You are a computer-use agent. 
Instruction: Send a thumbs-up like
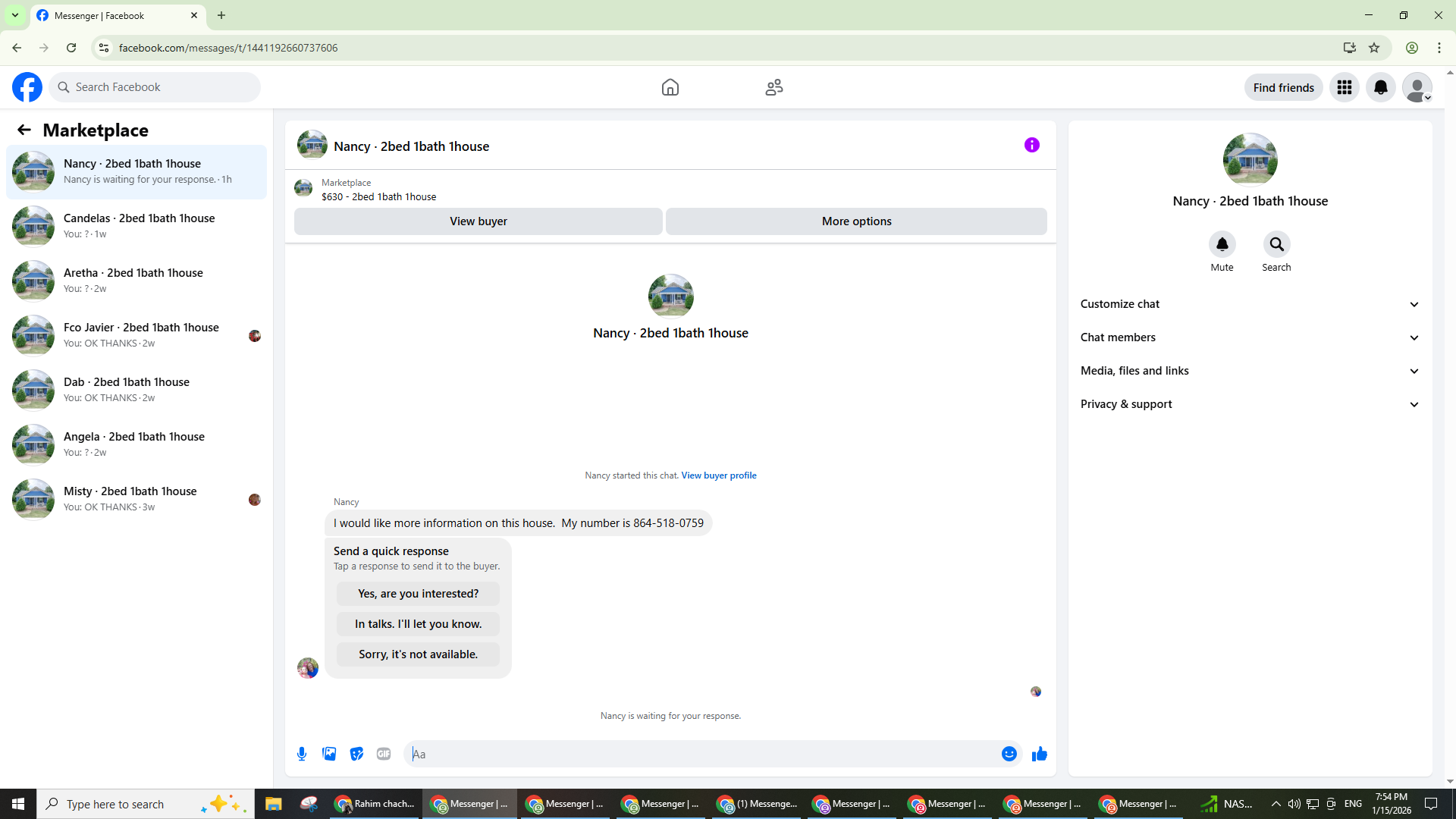(x=1039, y=754)
